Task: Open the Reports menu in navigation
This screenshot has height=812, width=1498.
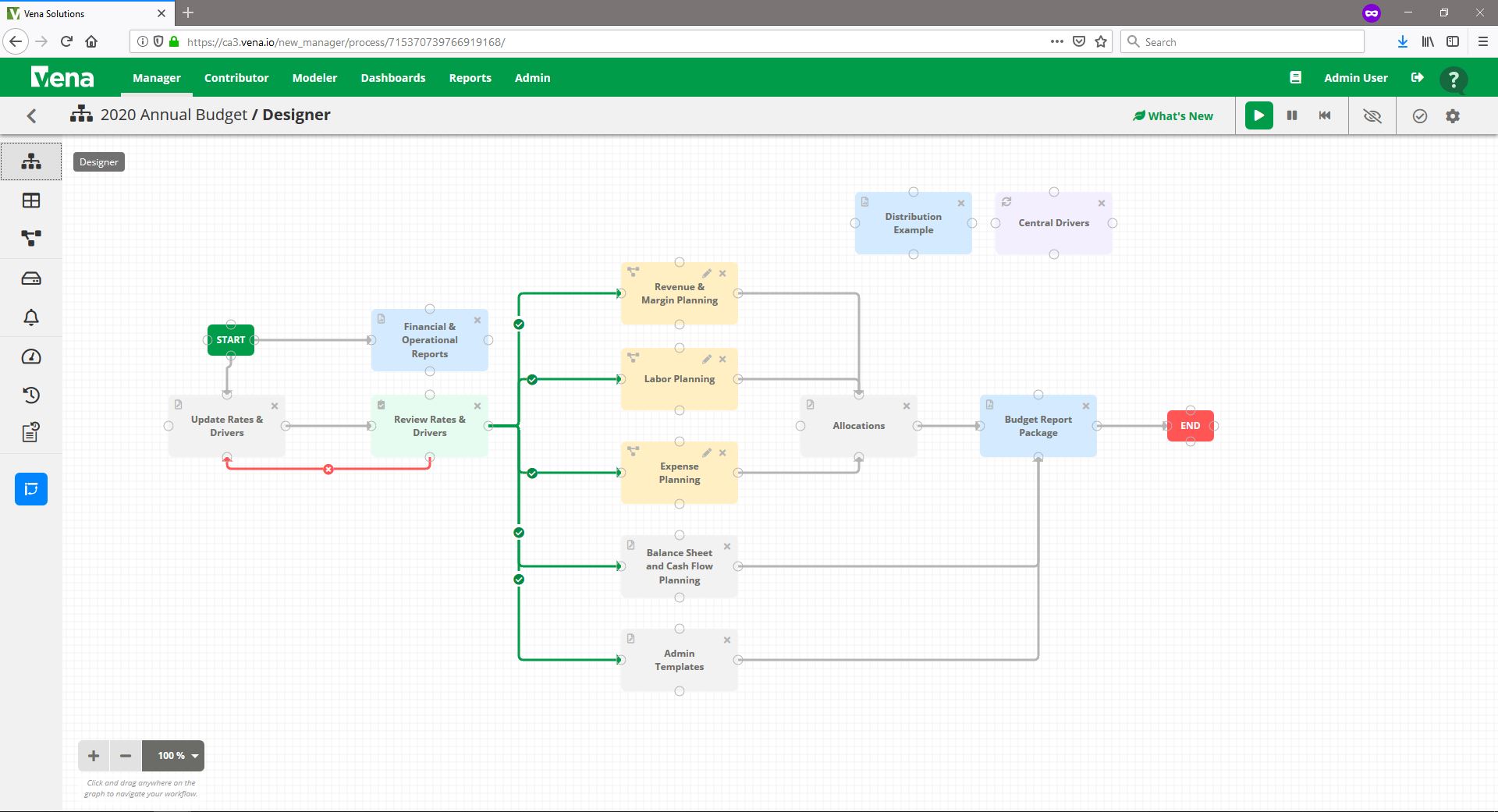Action: tap(470, 77)
